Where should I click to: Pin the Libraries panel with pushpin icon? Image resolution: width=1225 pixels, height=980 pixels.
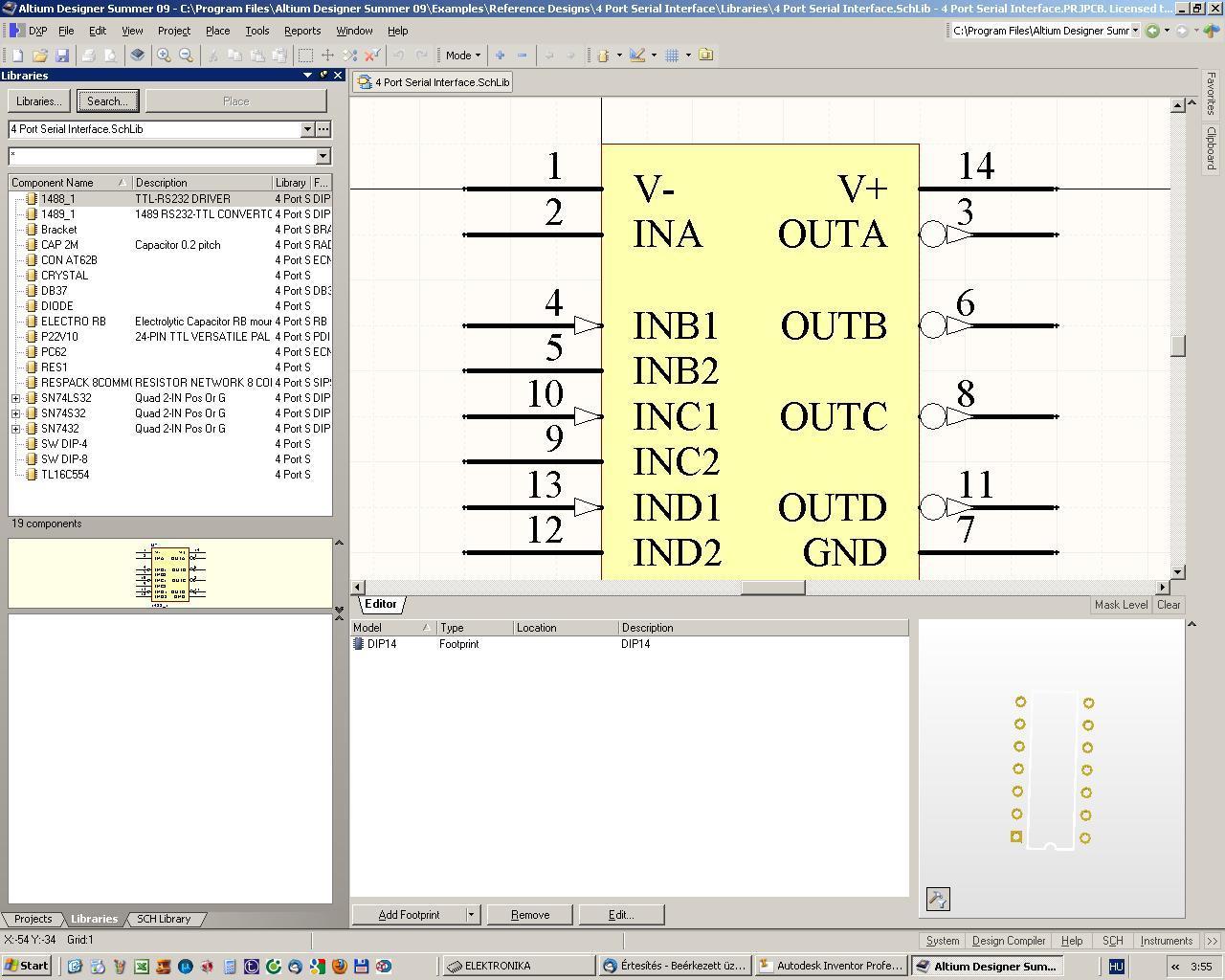pos(323,75)
